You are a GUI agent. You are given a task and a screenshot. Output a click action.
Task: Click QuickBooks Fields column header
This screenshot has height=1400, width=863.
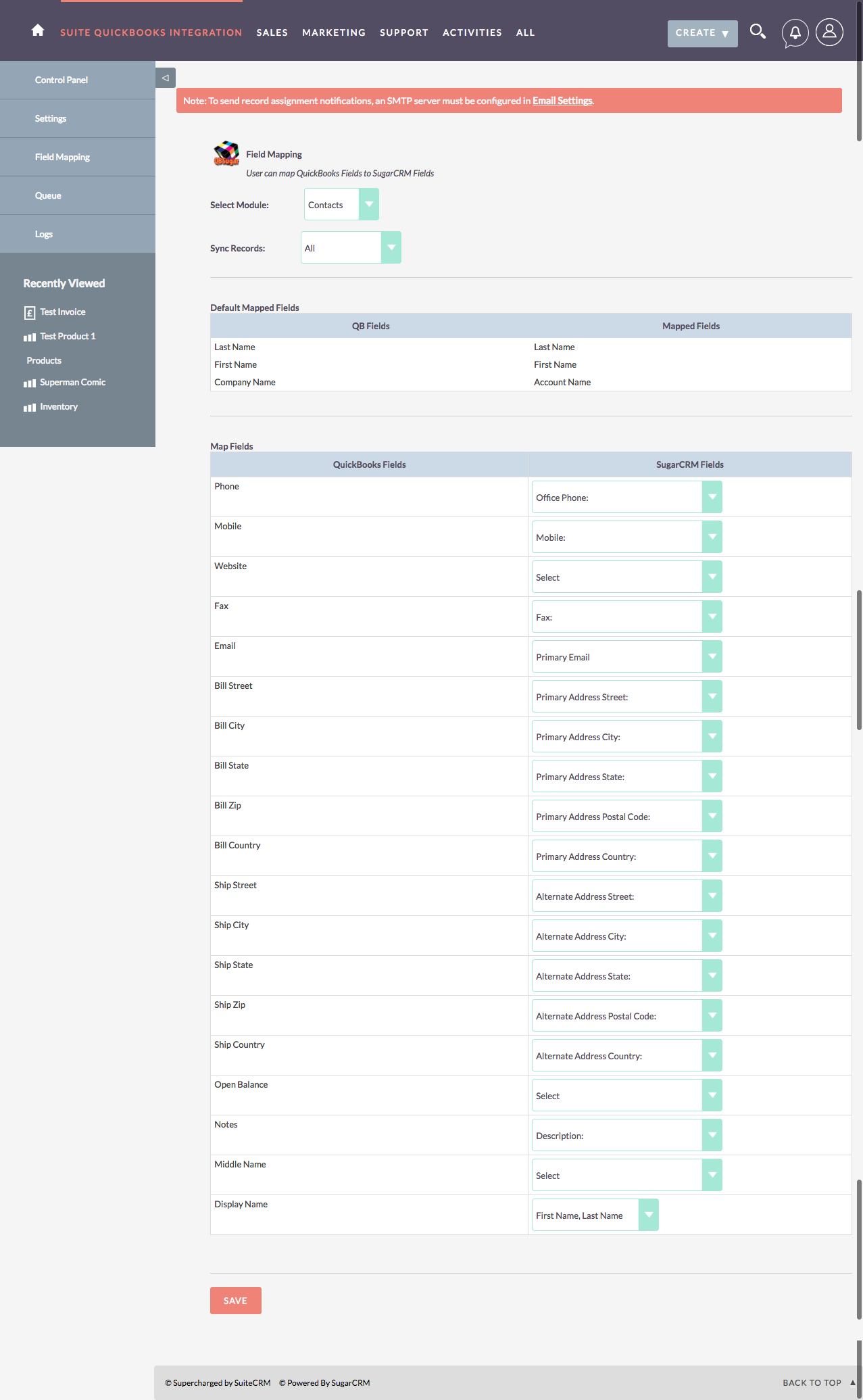pyautogui.click(x=369, y=464)
